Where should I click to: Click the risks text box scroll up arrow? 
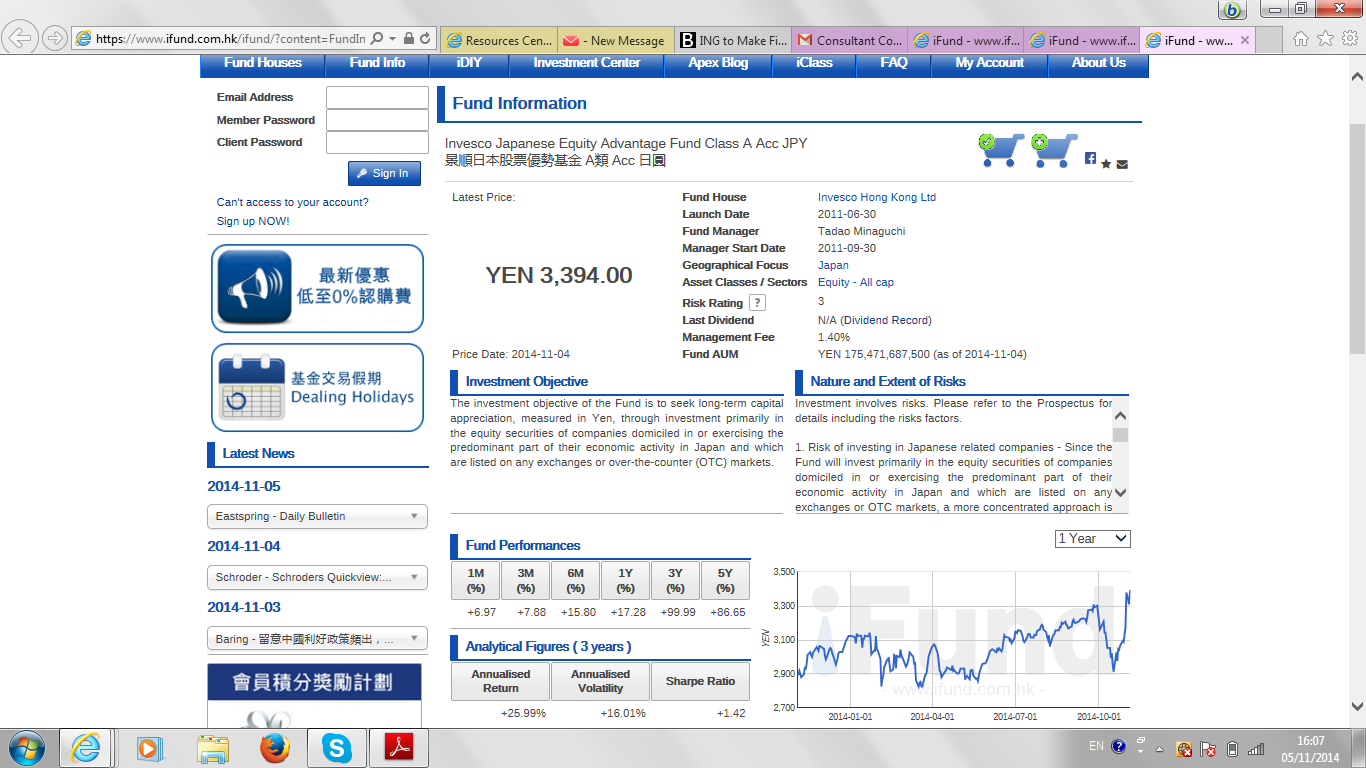(1120, 416)
